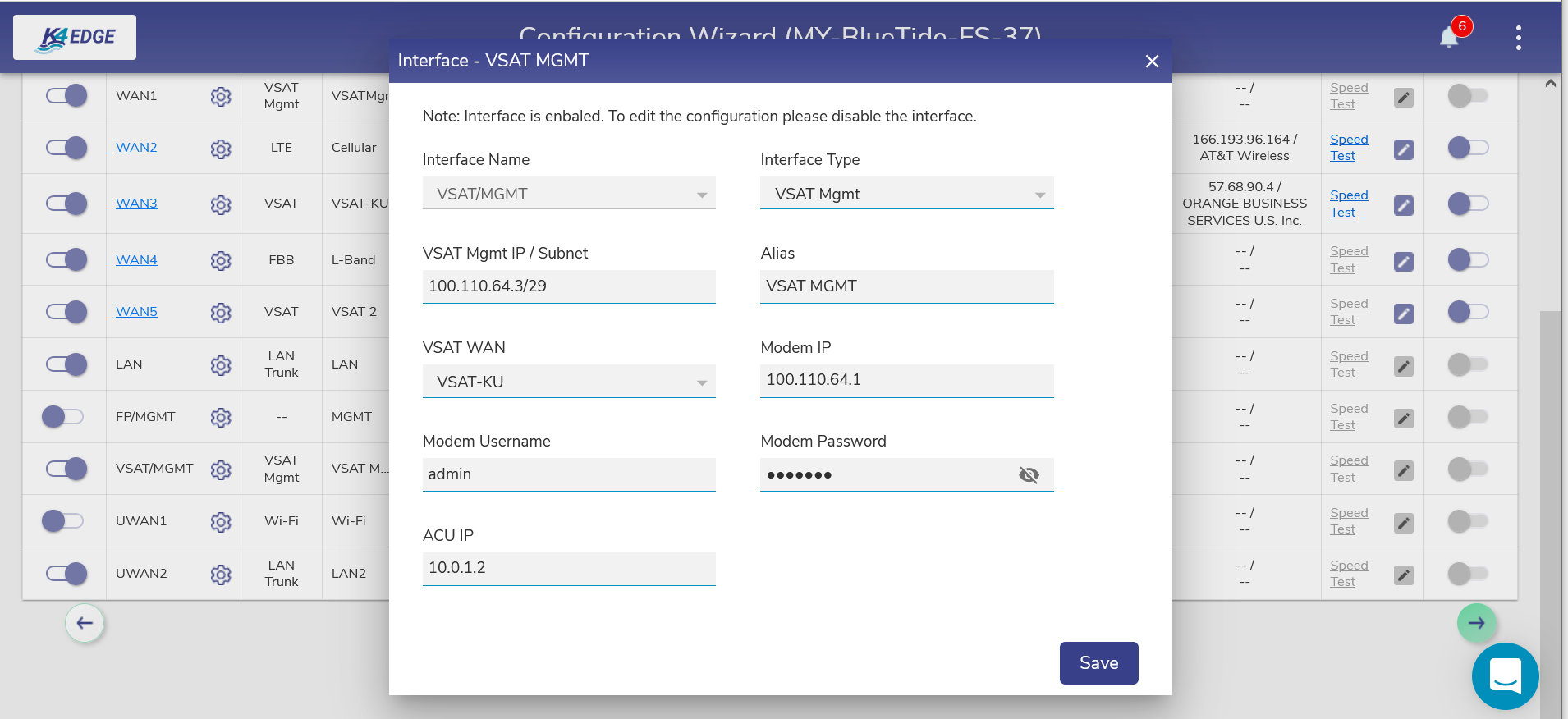Click the ACU IP input field
This screenshot has height=719, width=1568.
pos(569,568)
